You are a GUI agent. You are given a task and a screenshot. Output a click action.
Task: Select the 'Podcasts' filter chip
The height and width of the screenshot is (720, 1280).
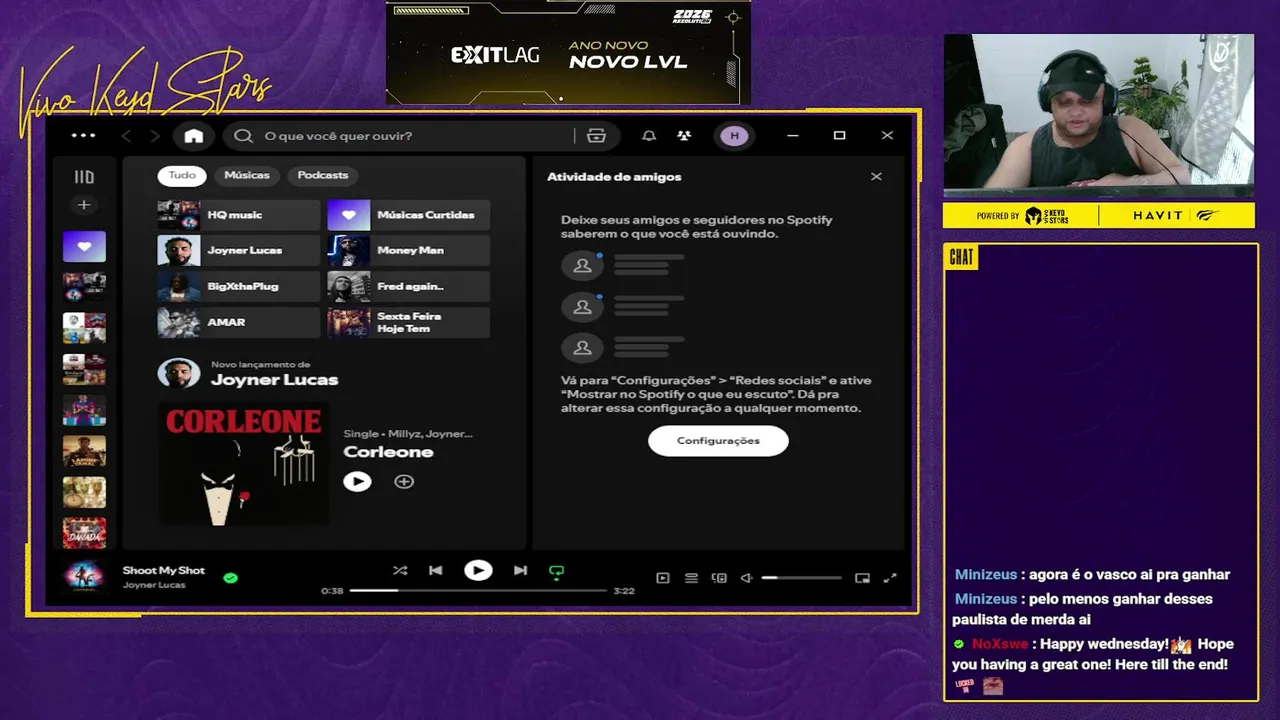click(x=323, y=175)
